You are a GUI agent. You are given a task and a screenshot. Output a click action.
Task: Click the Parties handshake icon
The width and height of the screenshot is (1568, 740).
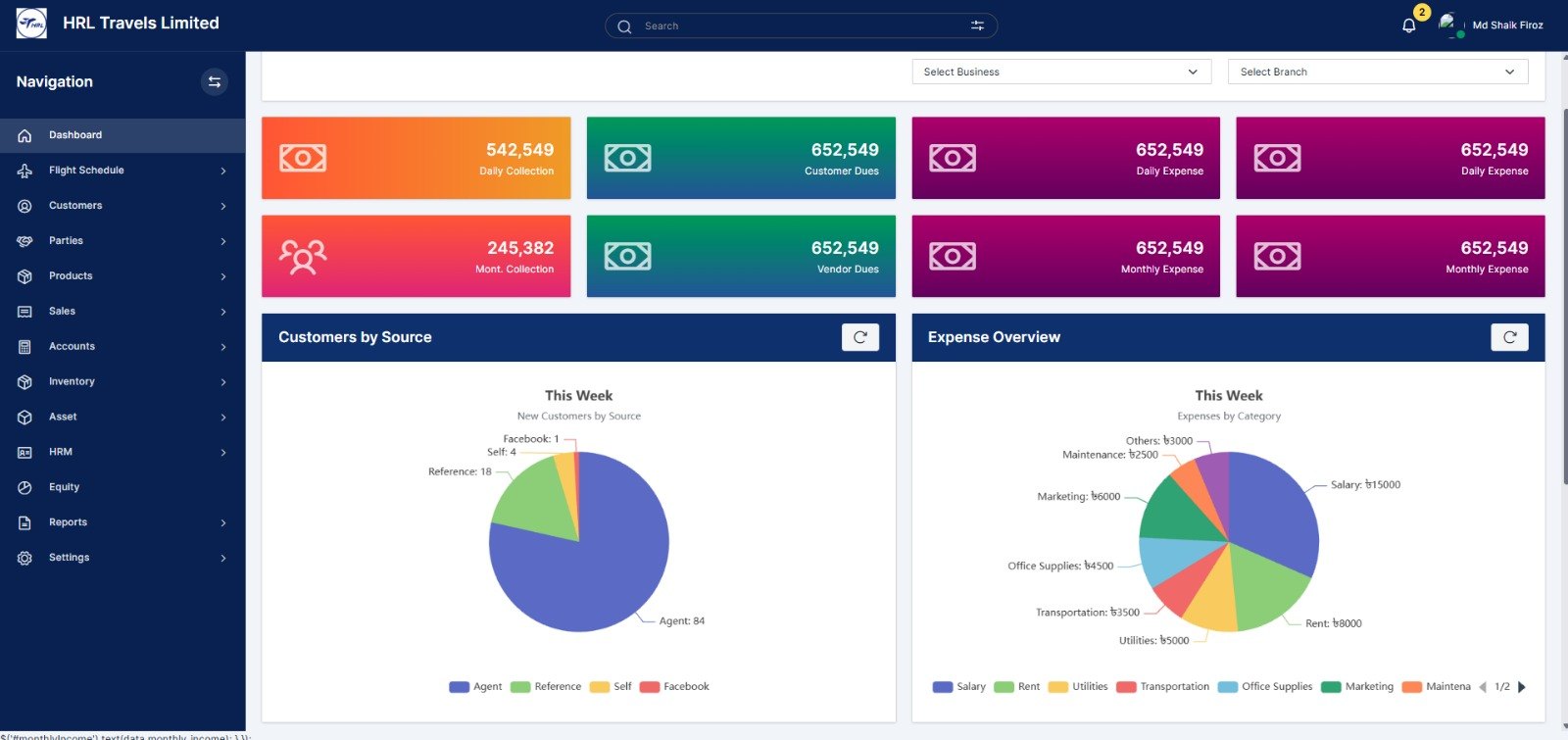25,241
